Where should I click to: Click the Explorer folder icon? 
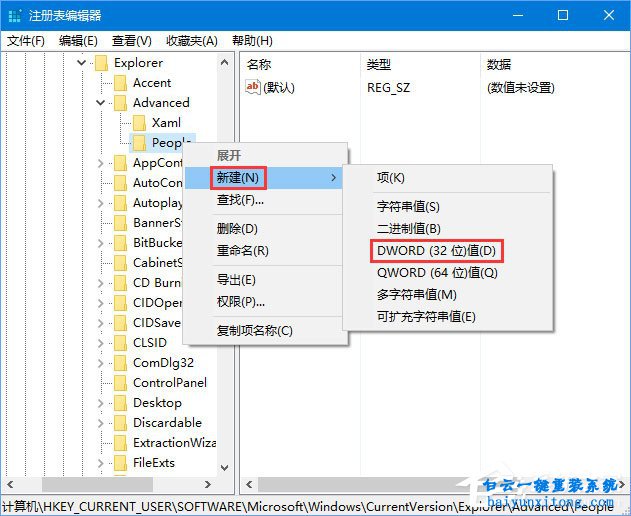101,63
